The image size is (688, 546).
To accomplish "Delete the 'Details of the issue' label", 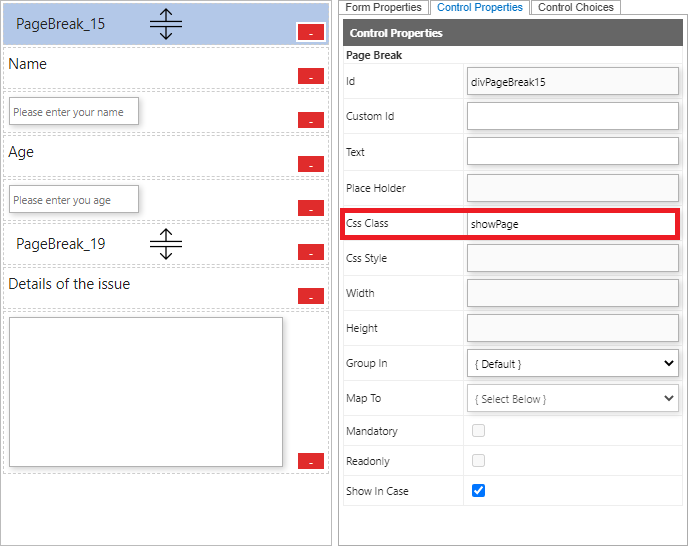I will 310,296.
